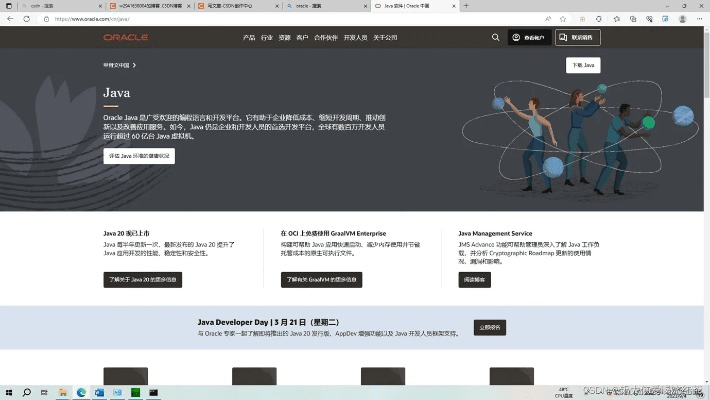Screen dimensions: 710x400
Task: Open the 合作伙伴 navigation menu
Action: point(326,38)
